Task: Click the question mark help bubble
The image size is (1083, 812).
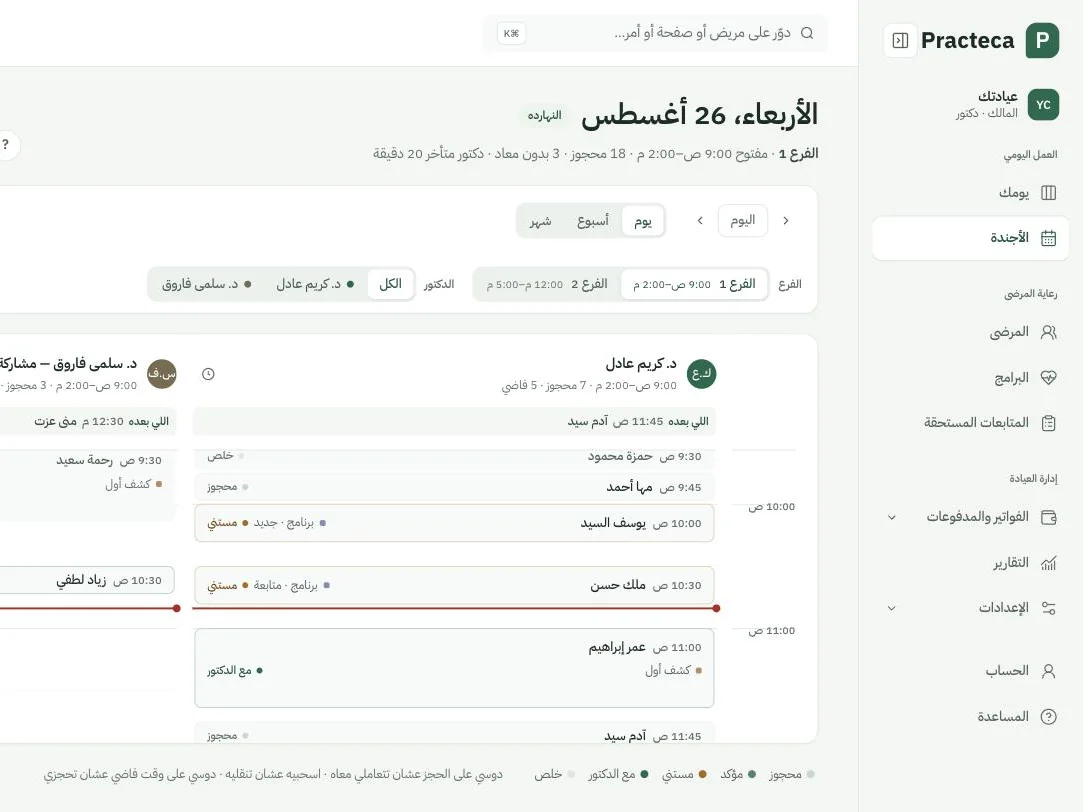Action: [x=6, y=145]
